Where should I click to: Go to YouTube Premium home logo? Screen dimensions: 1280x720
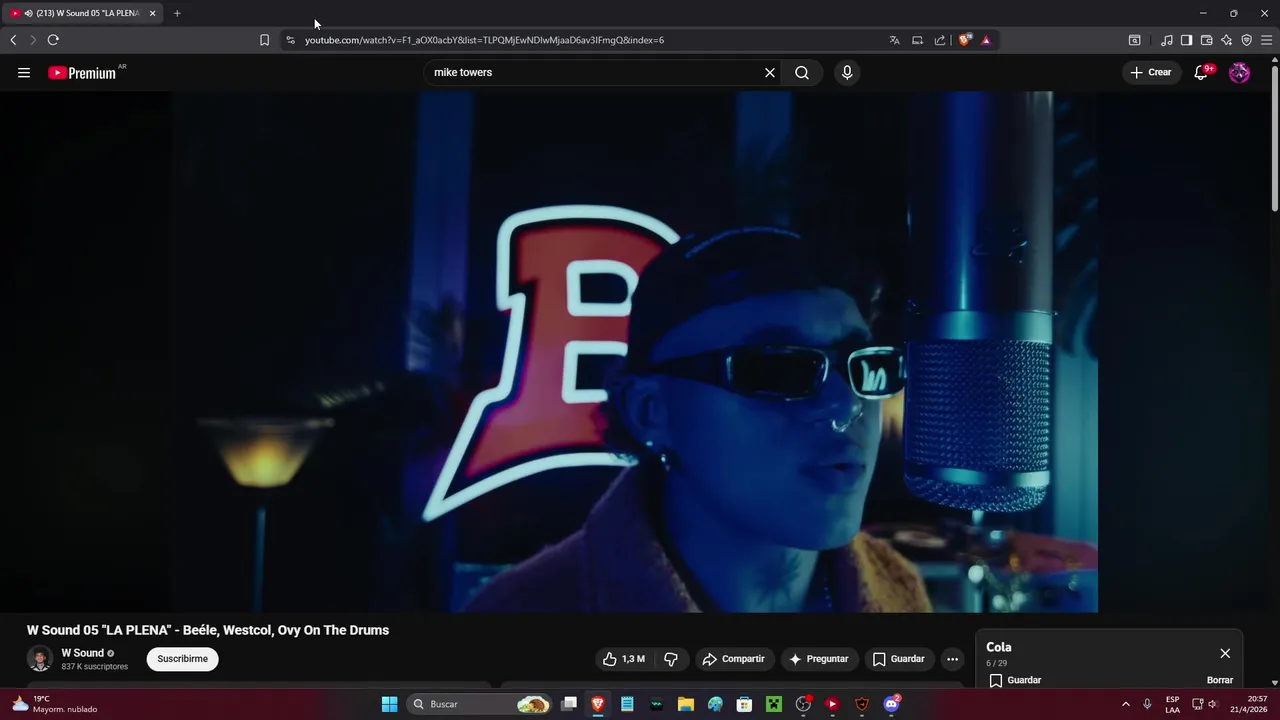click(82, 73)
